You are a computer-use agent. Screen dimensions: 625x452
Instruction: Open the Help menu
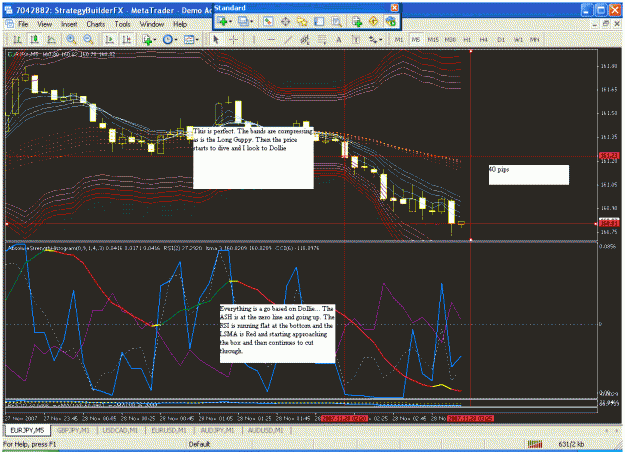(x=180, y=24)
